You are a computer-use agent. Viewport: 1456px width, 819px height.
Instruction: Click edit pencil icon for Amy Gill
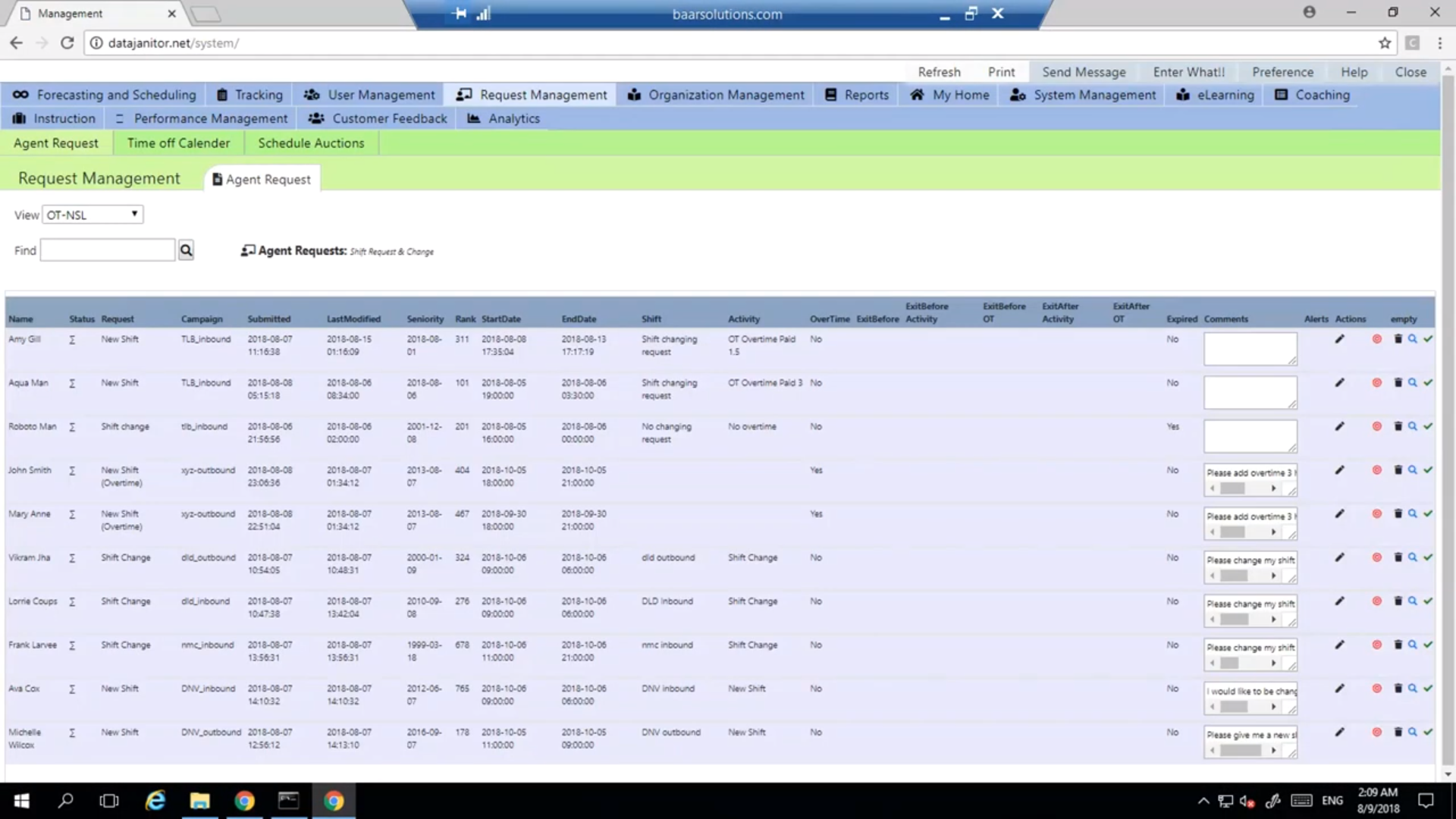tap(1339, 339)
